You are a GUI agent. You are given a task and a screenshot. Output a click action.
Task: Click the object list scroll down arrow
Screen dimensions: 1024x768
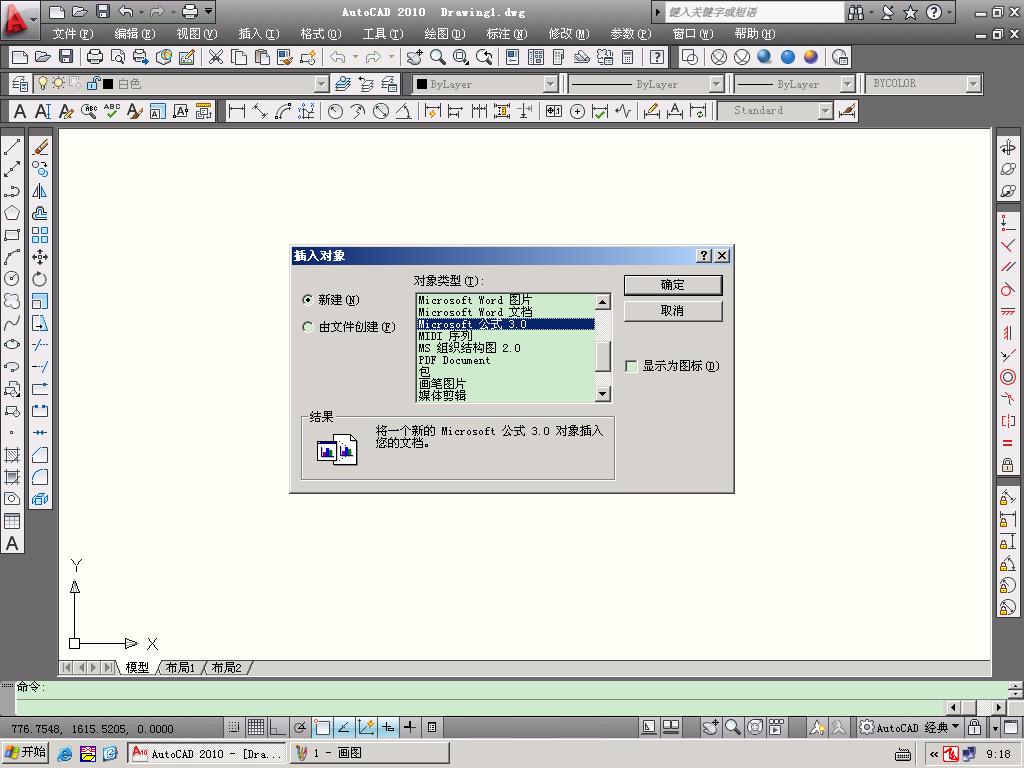tap(603, 394)
